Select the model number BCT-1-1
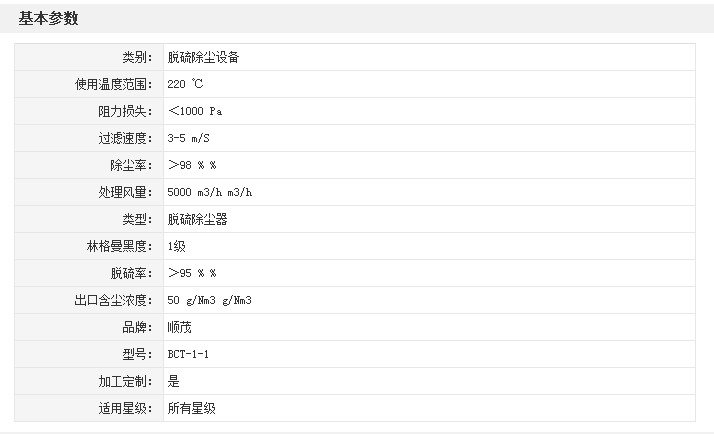Viewport: 714px width, 434px height. click(188, 354)
